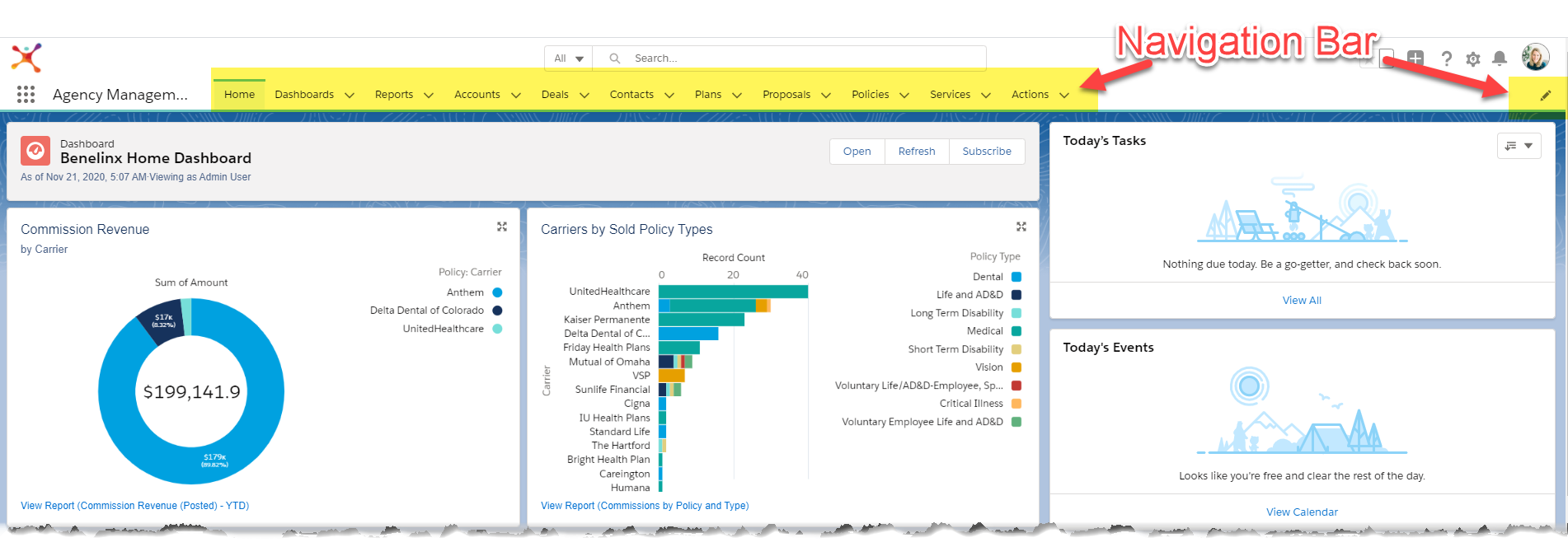Click View All under Today's Tasks
Screen dimensions: 1568x547
1302,301
